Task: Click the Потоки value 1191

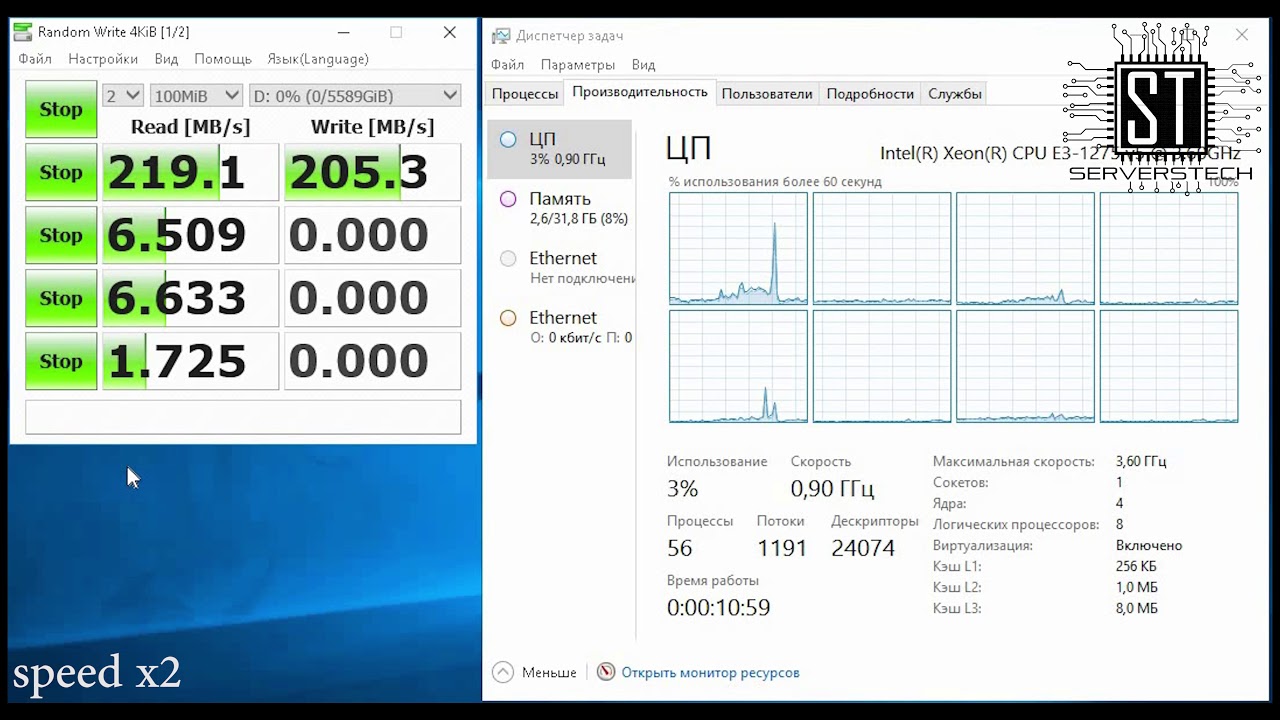Action: point(781,548)
